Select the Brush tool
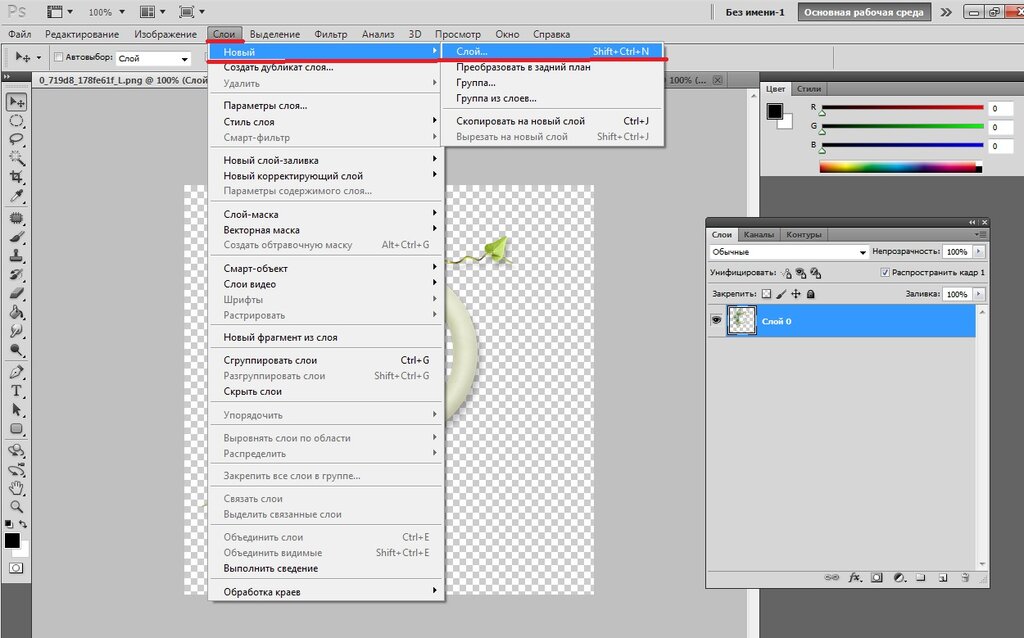 coord(16,237)
